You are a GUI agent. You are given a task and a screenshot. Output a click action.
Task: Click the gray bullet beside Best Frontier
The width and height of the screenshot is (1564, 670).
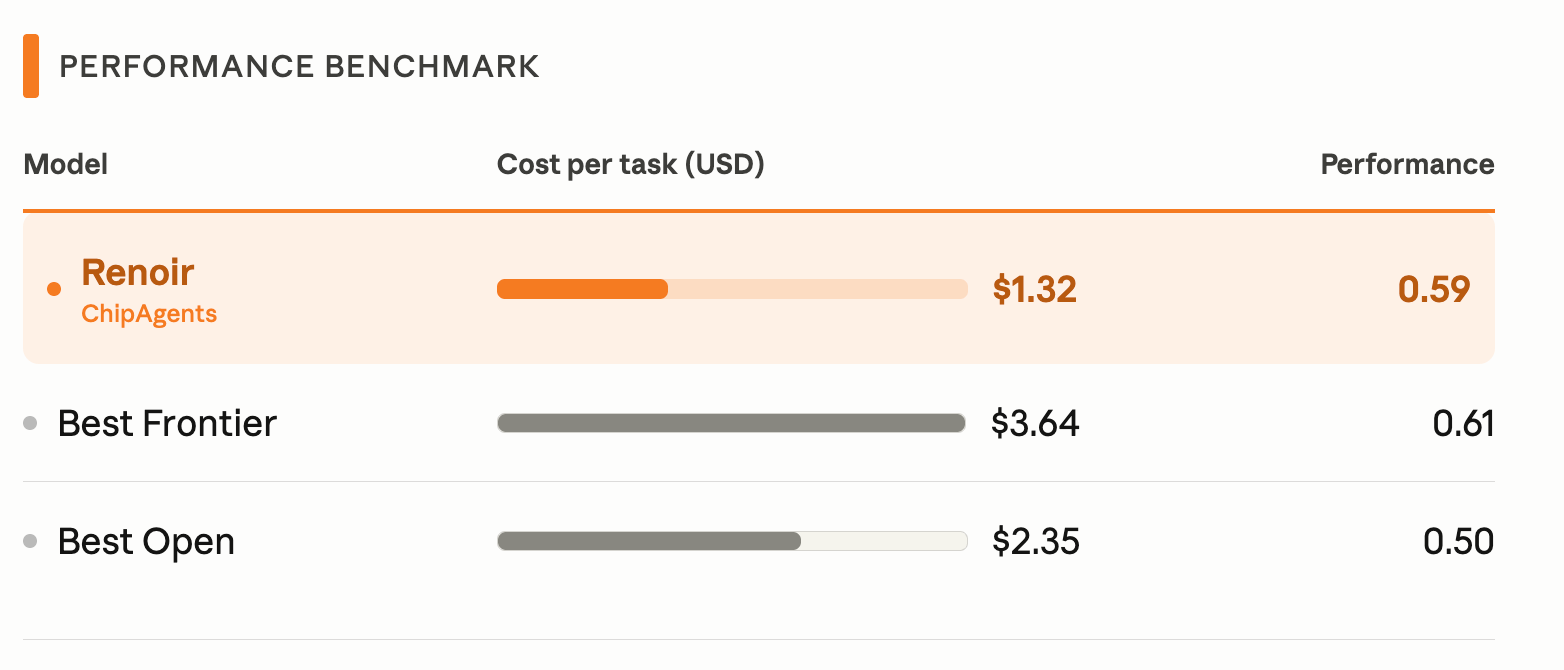point(30,423)
